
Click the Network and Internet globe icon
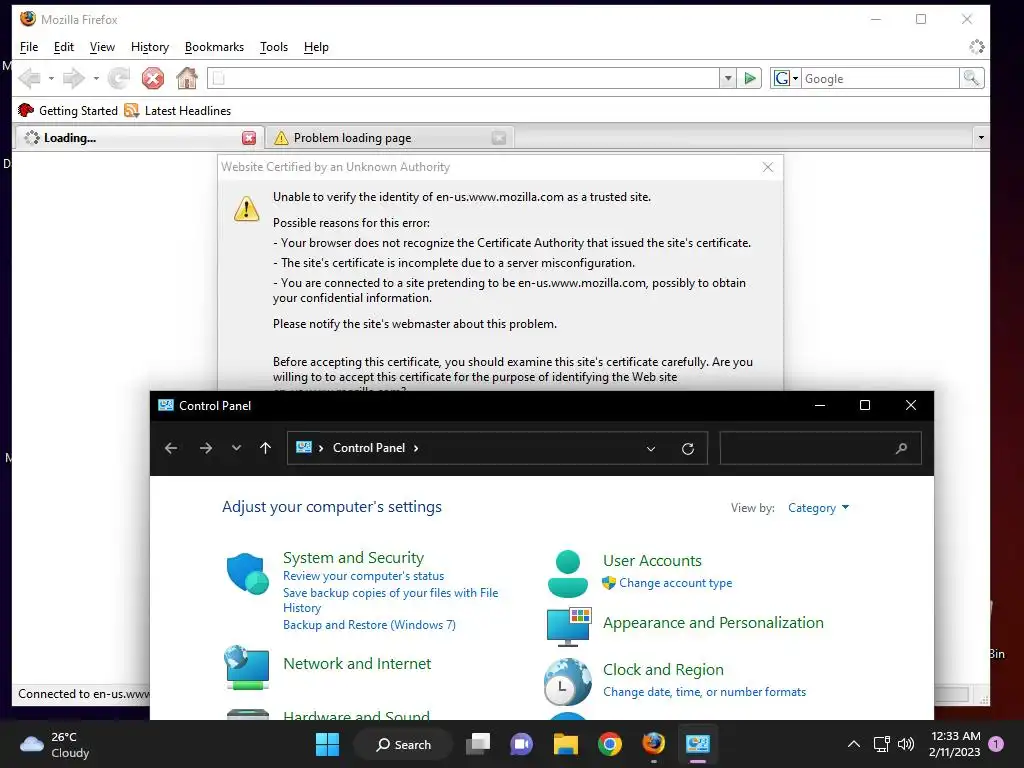(x=246, y=667)
